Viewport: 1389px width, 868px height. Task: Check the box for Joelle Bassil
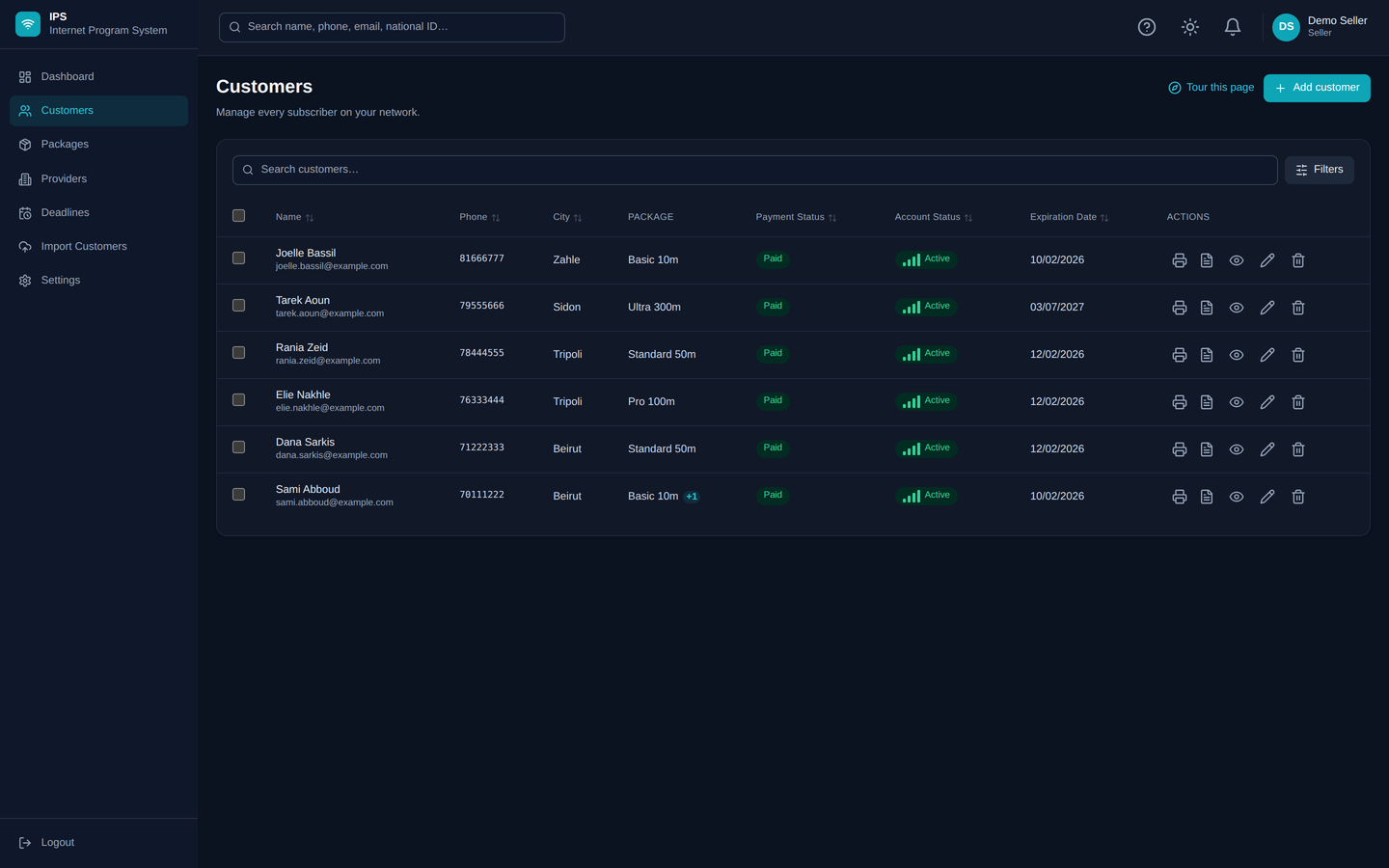239,258
